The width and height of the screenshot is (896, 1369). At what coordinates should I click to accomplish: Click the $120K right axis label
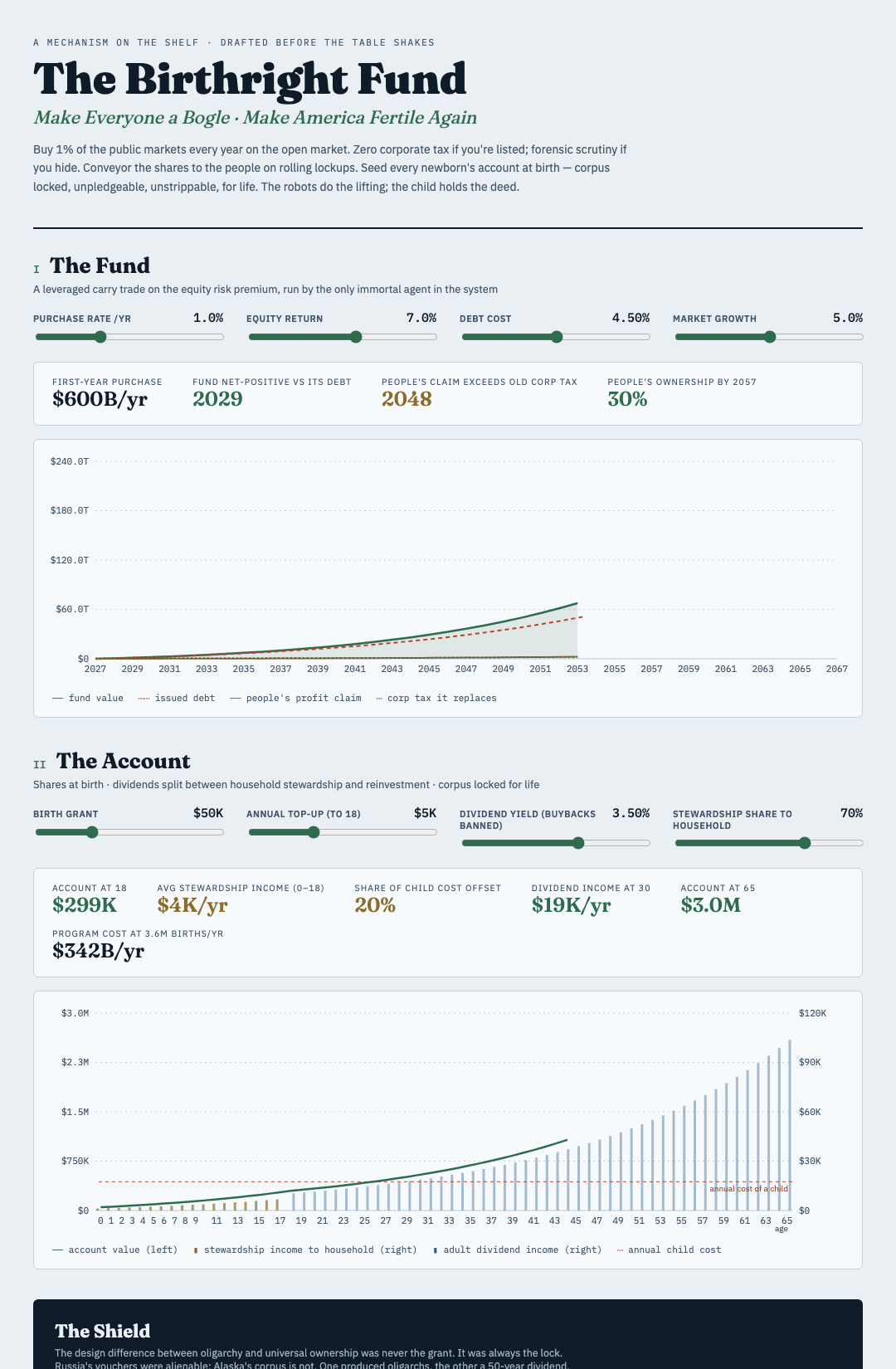[812, 1013]
